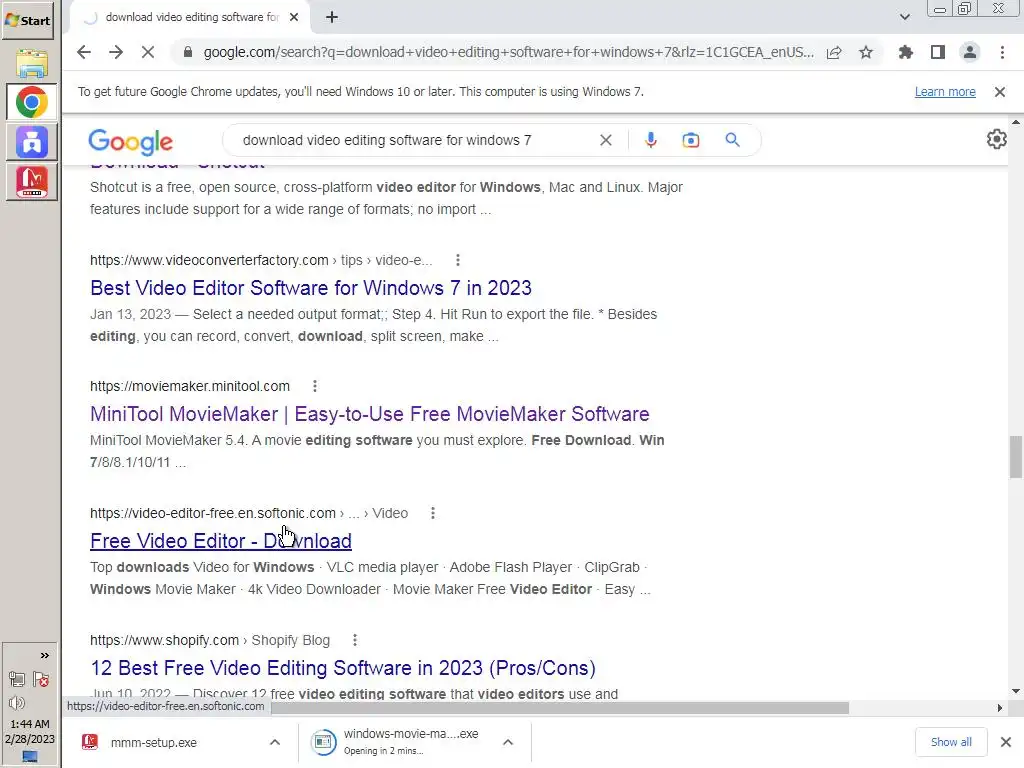
Task: Click the vertical scrollbar thumb
Action: [x=1016, y=457]
